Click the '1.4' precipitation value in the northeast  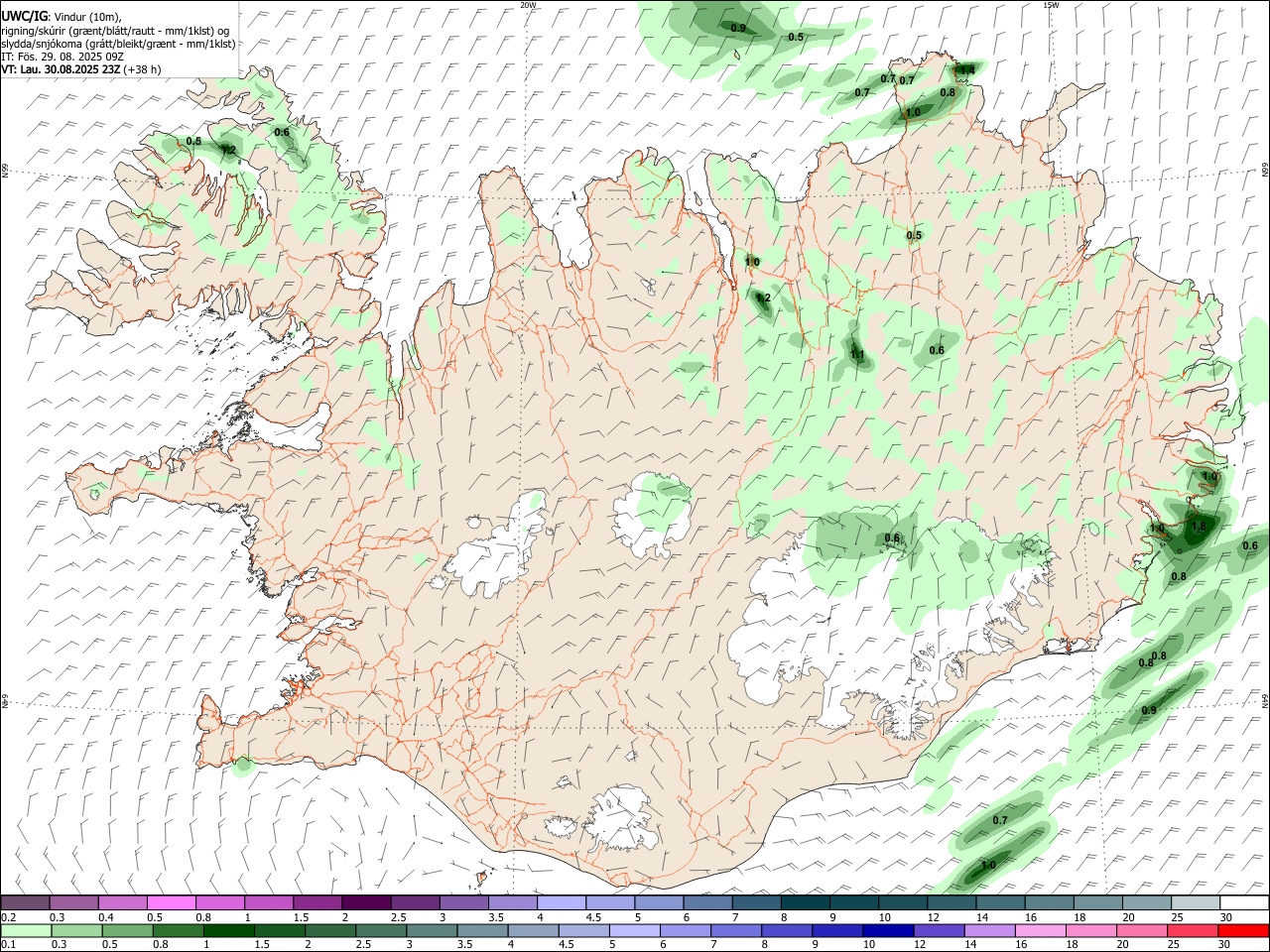pos(967,70)
